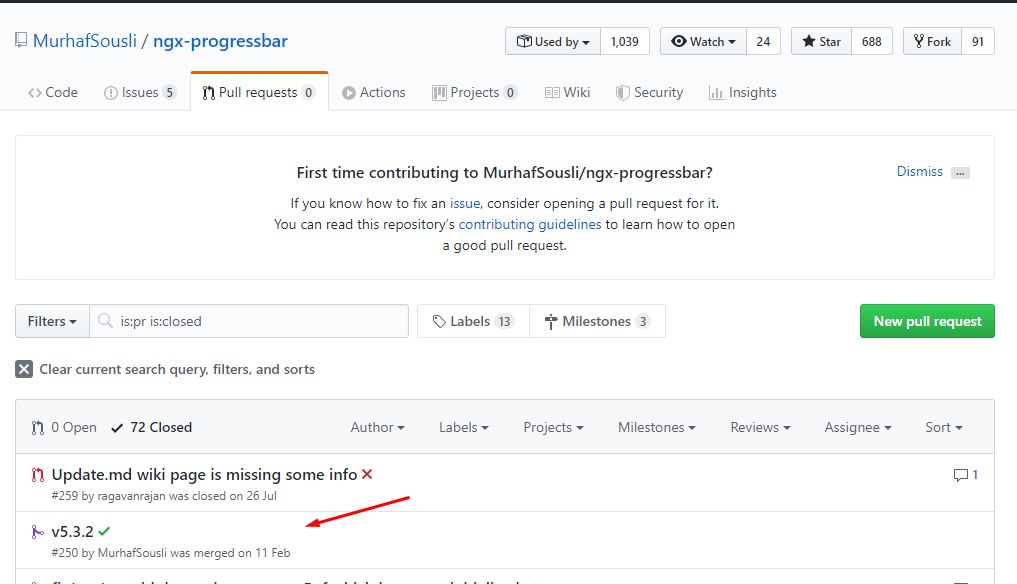Viewport: 1017px width, 584px height.
Task: Open the Milestones 3 button
Action: click(x=597, y=321)
